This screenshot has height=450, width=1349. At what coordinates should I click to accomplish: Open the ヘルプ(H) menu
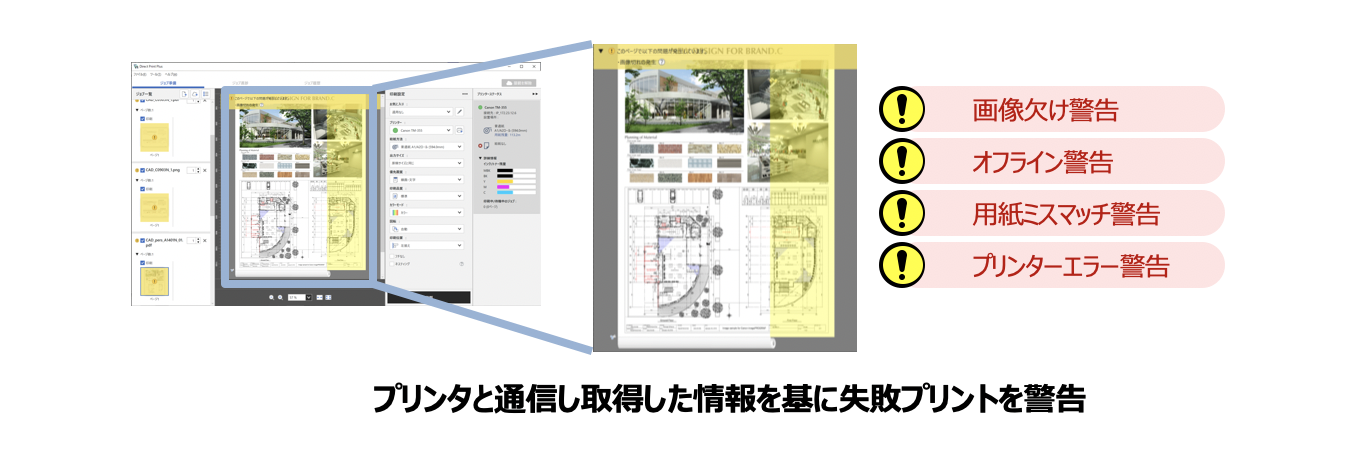(171, 72)
